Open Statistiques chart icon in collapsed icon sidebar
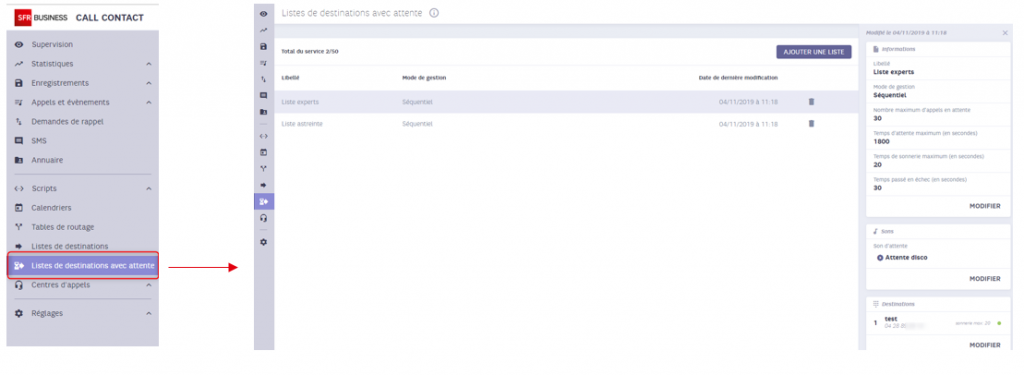The image size is (1024, 375). coord(264,30)
